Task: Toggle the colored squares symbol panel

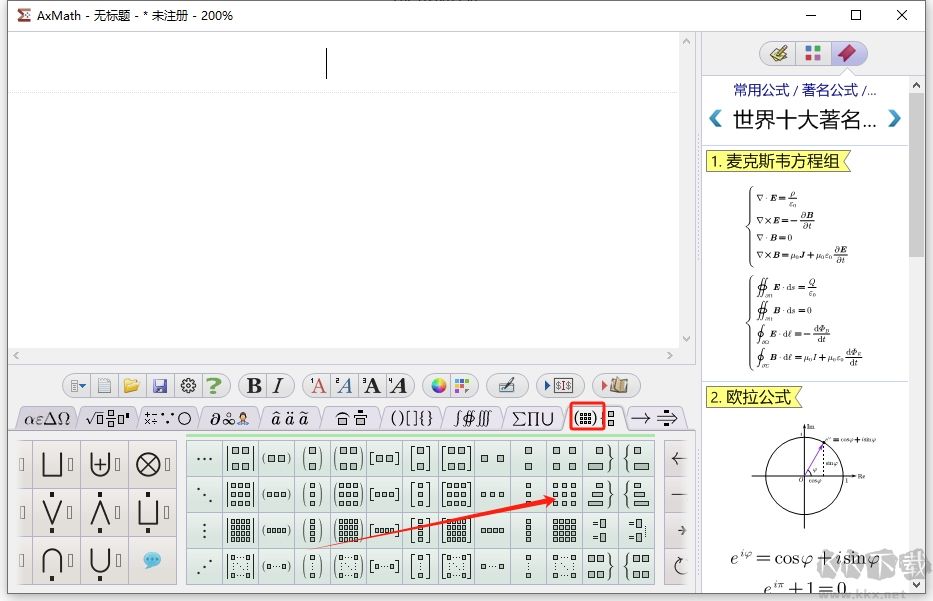Action: click(x=813, y=53)
